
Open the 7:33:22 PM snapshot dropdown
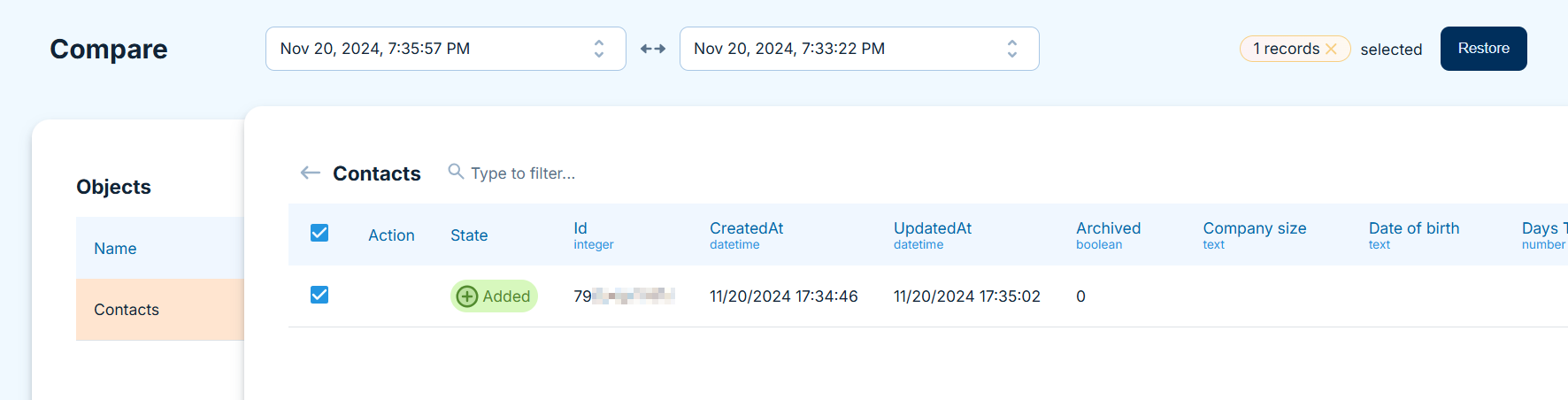[x=859, y=49]
